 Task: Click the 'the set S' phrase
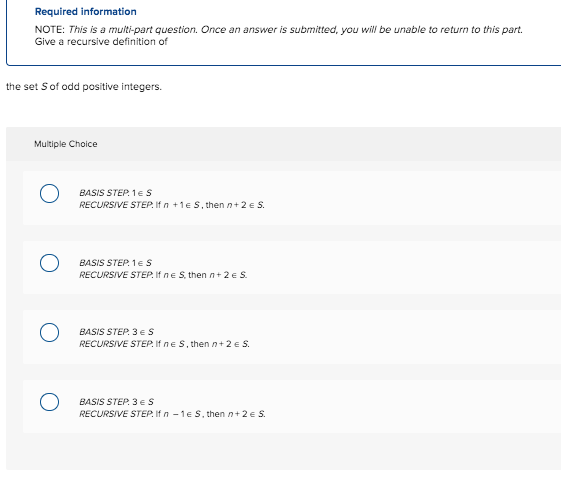click(27, 87)
